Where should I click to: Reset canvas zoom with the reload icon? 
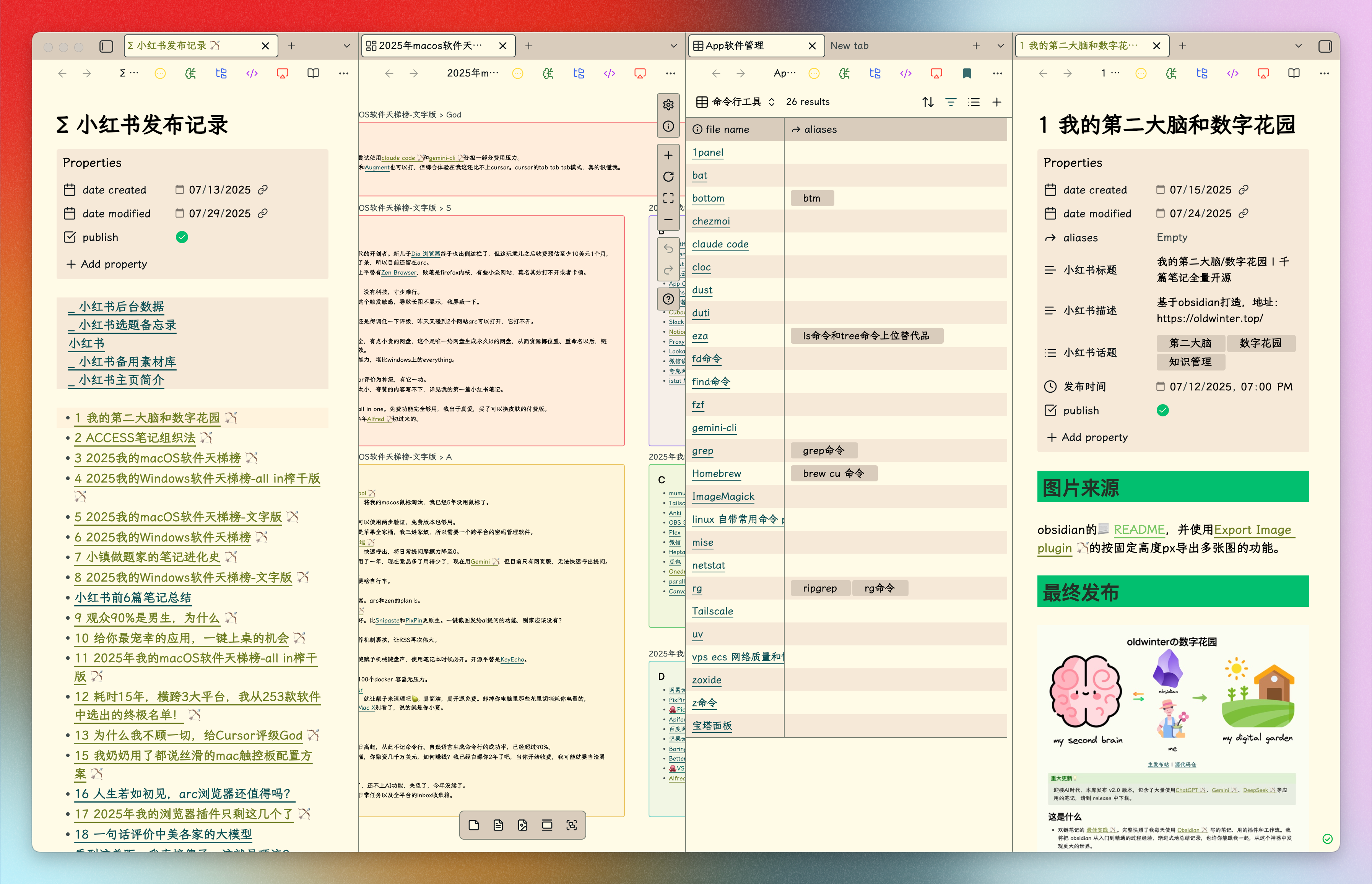coord(668,177)
